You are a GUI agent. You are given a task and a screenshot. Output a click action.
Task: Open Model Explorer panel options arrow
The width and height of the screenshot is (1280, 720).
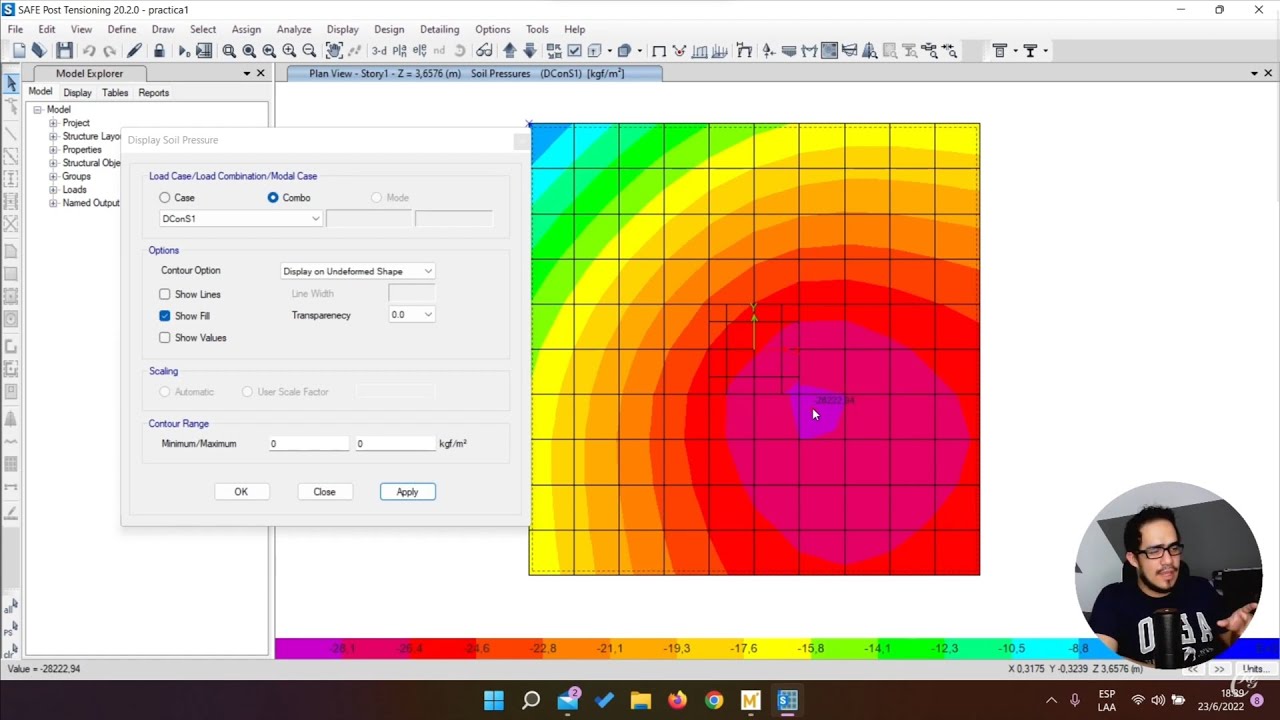[x=247, y=74]
